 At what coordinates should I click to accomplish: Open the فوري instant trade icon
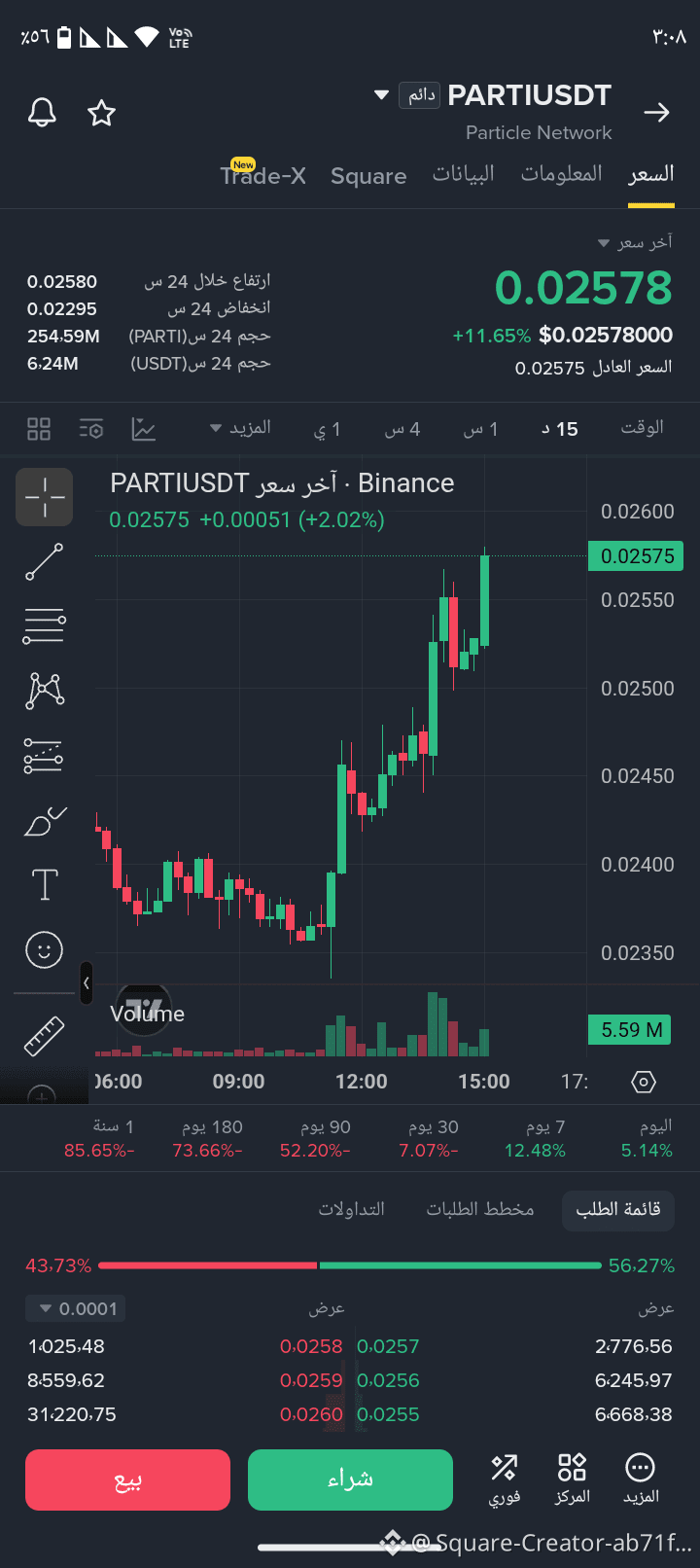coord(505,1479)
